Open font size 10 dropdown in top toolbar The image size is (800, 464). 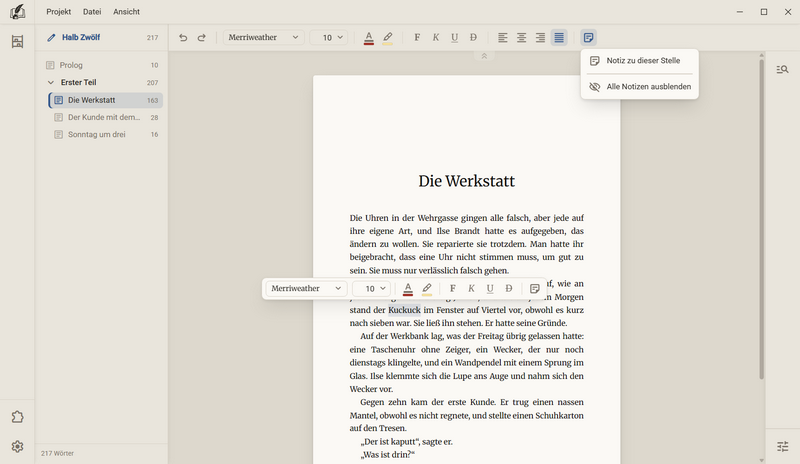coord(329,37)
